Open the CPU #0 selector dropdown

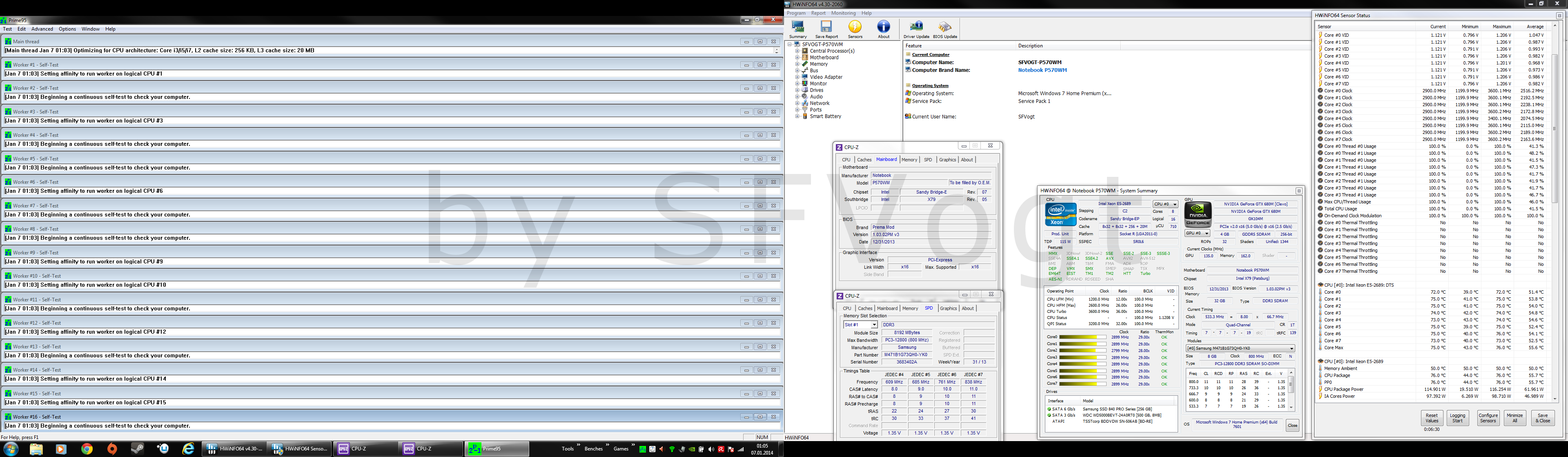point(1165,205)
